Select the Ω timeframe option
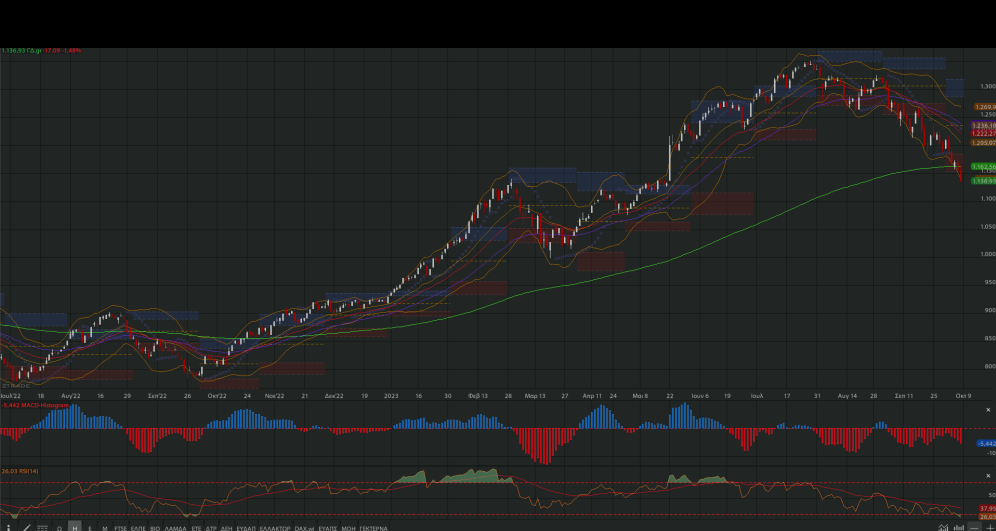 tap(59, 528)
